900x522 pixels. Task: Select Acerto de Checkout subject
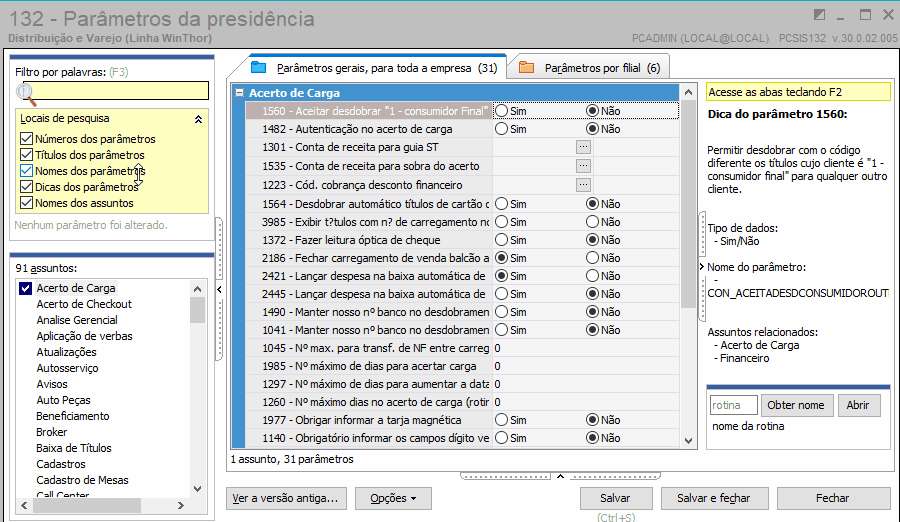point(84,304)
